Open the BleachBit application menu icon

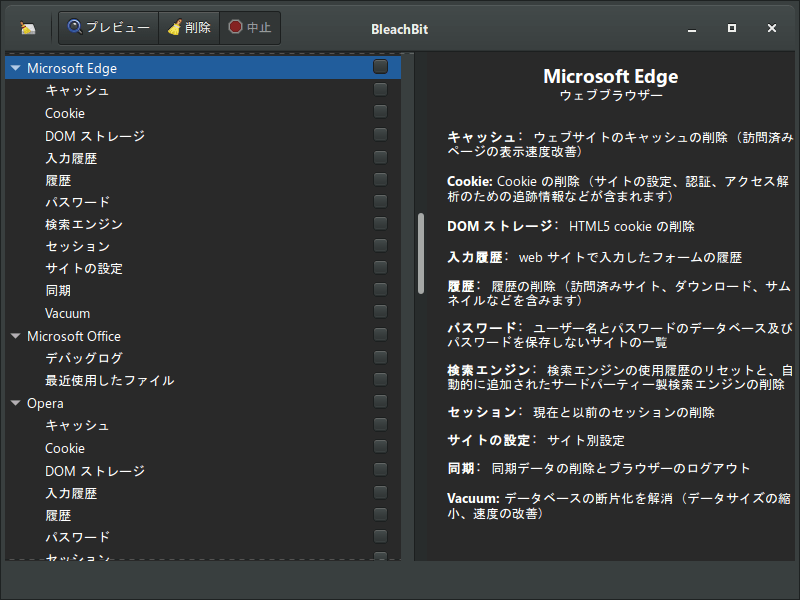coord(28,28)
